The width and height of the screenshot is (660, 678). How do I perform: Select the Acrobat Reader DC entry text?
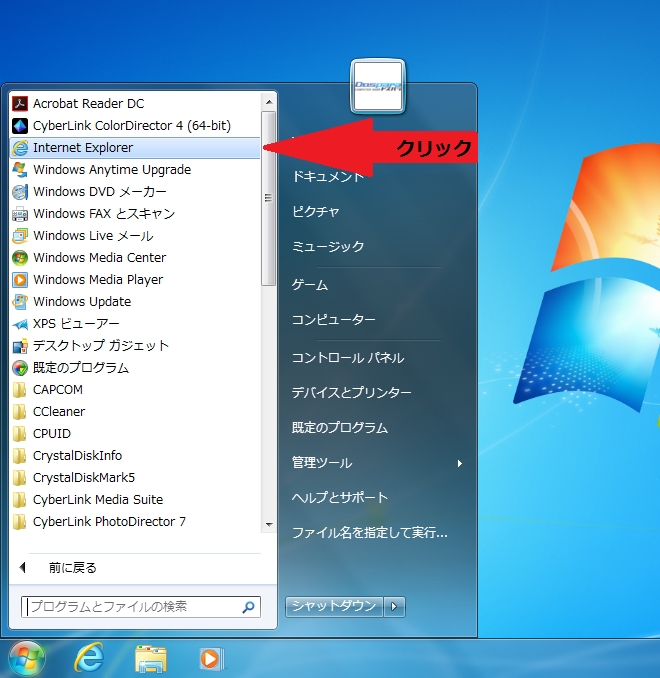(x=89, y=104)
